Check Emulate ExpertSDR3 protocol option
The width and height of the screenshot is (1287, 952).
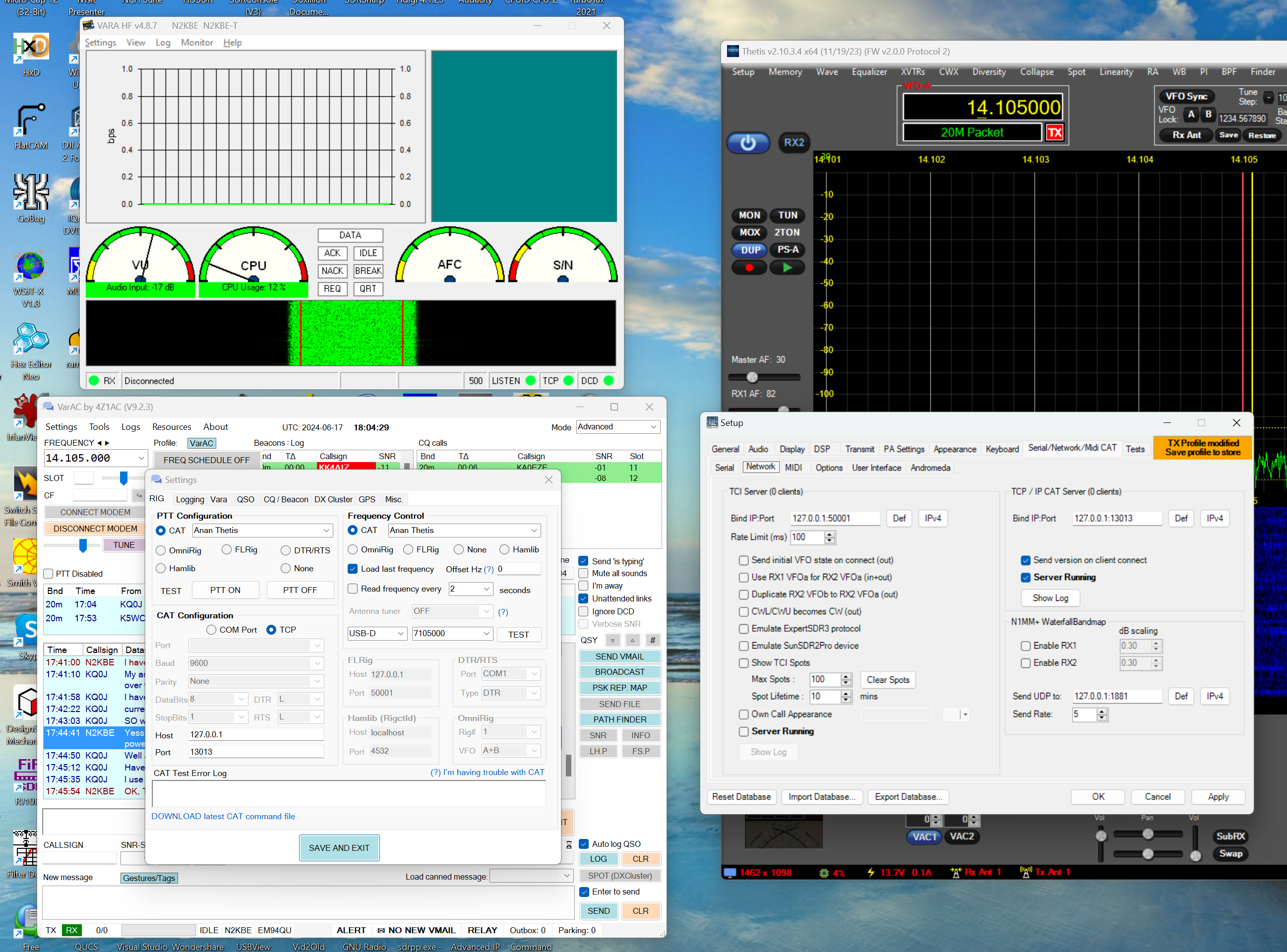[743, 629]
